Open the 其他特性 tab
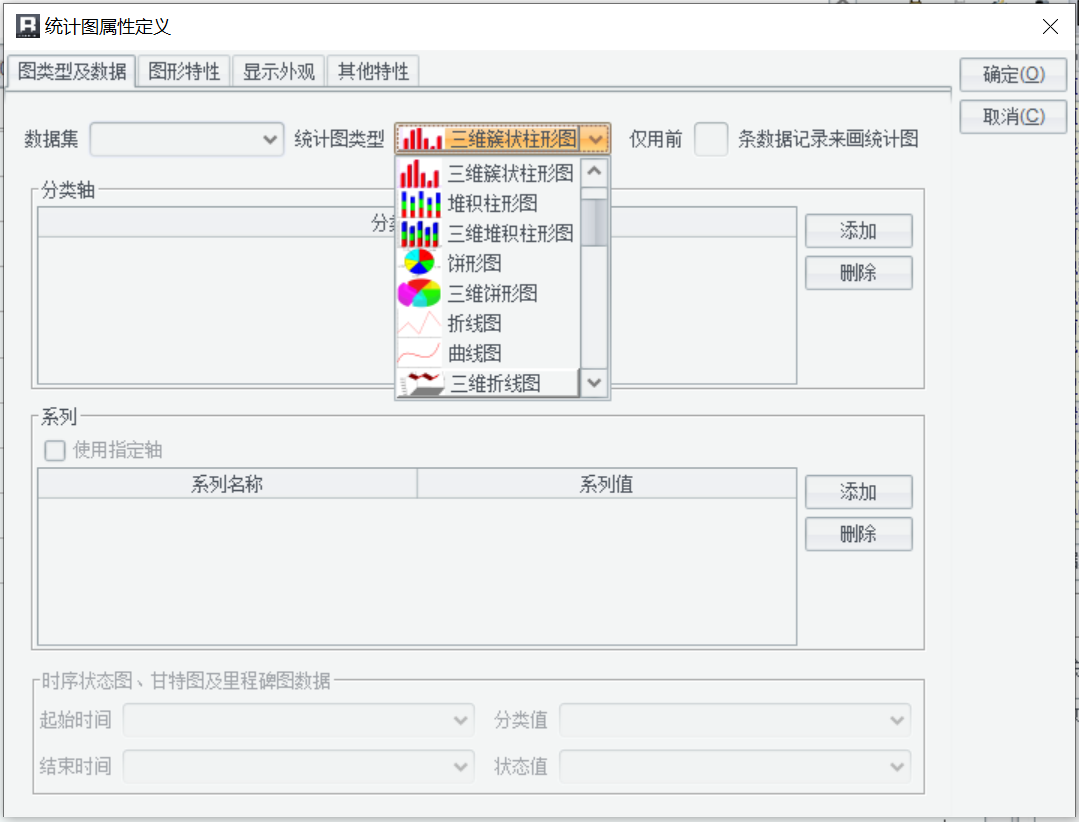1079x822 pixels. tap(373, 71)
